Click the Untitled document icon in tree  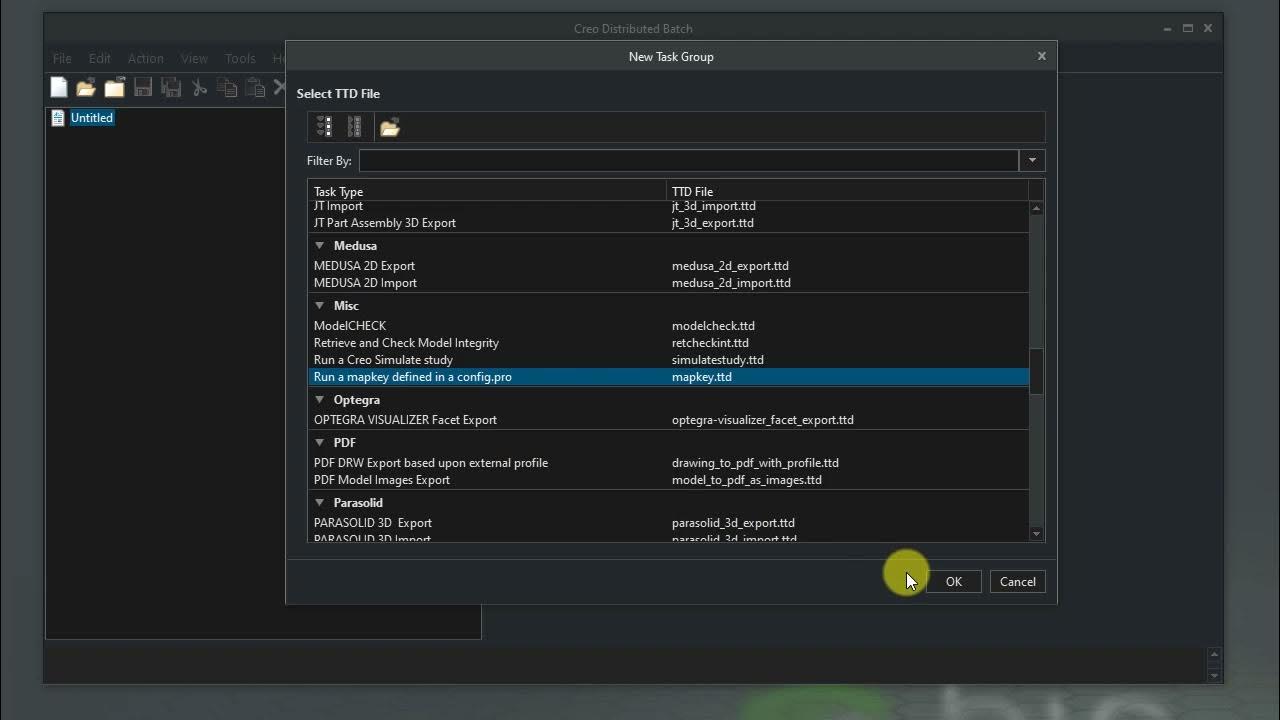(x=58, y=118)
